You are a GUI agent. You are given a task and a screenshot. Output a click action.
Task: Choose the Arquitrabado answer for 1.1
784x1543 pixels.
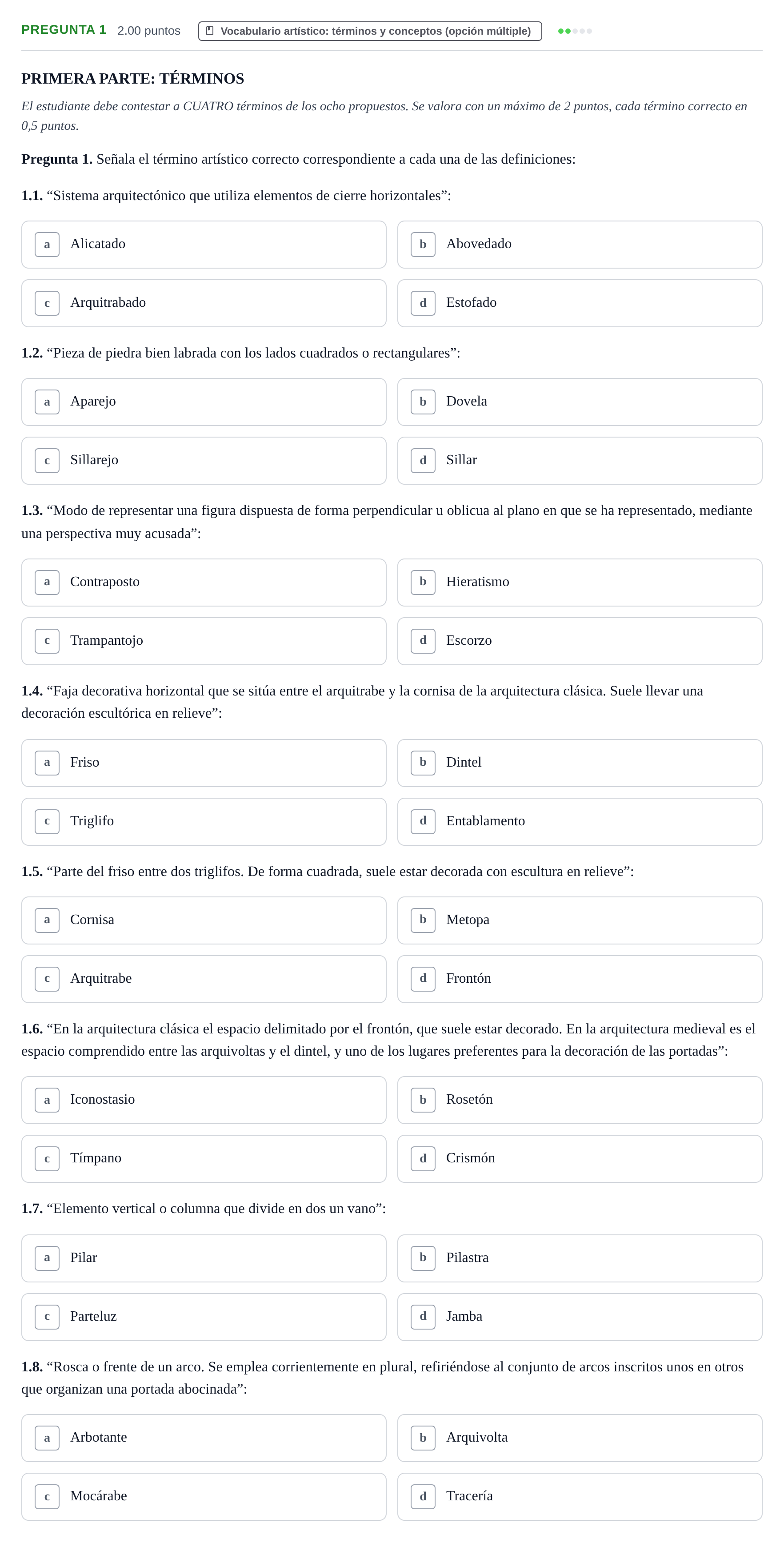click(204, 303)
